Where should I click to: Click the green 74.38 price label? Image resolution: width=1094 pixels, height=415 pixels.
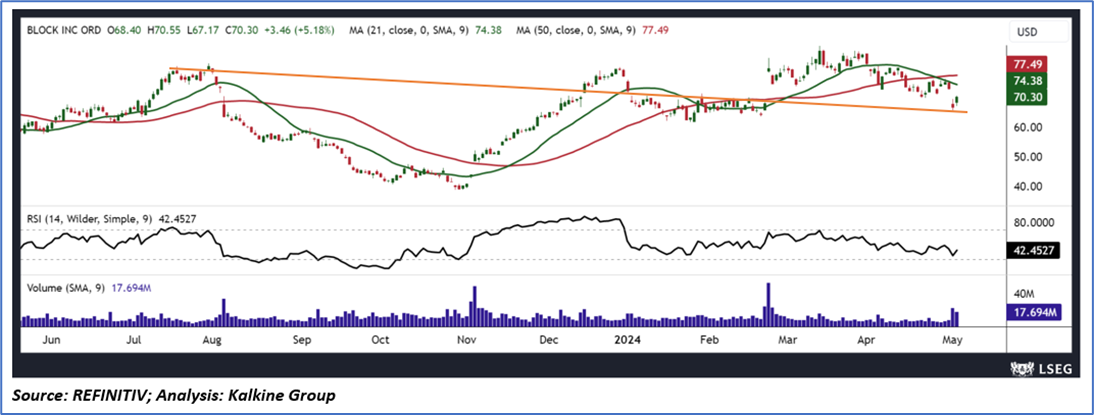pyautogui.click(x=1026, y=81)
